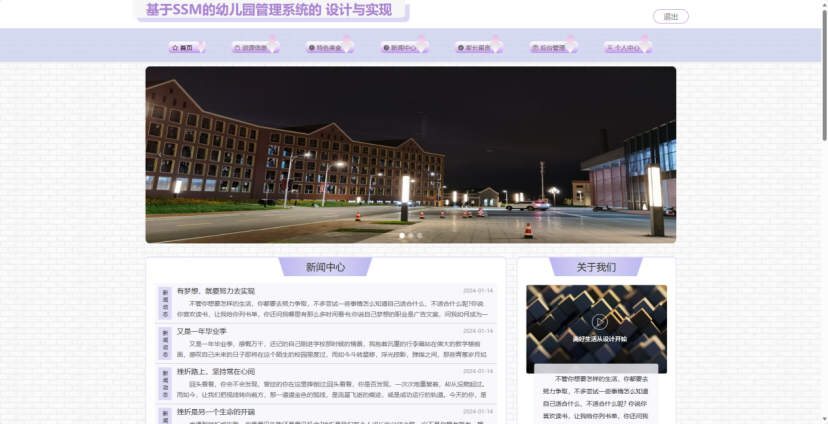
Task: Select the first carousel indicator dot
Action: pyautogui.click(x=402, y=235)
